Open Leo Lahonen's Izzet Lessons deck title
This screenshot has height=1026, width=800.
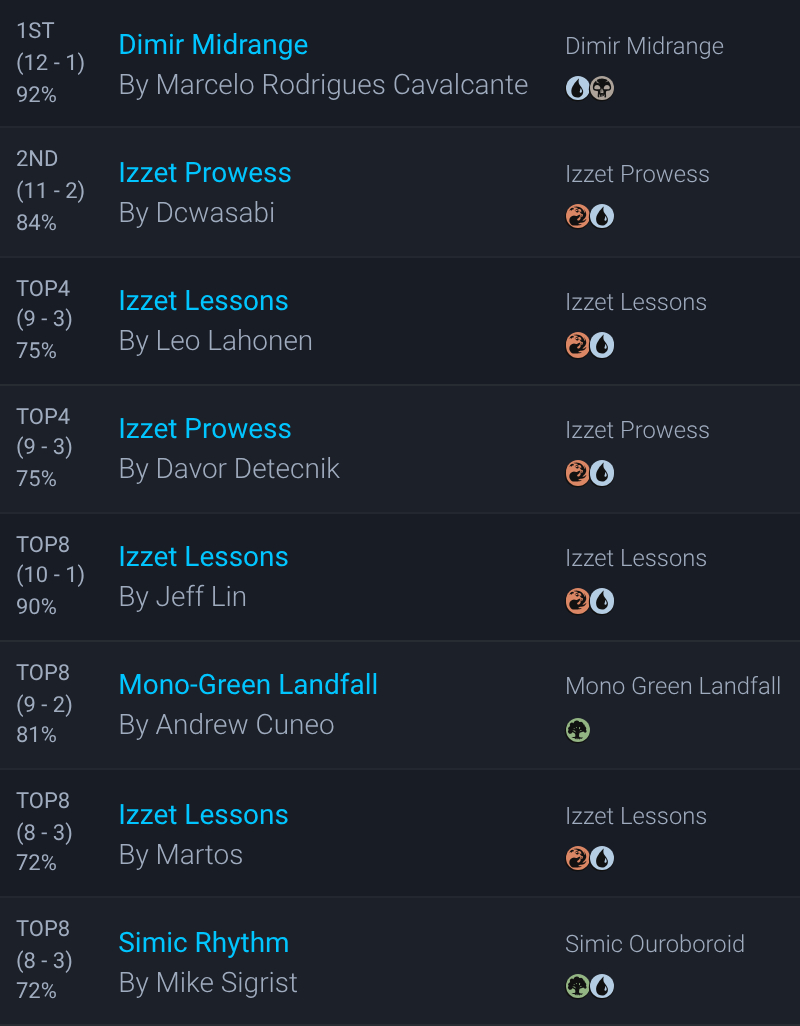point(203,301)
